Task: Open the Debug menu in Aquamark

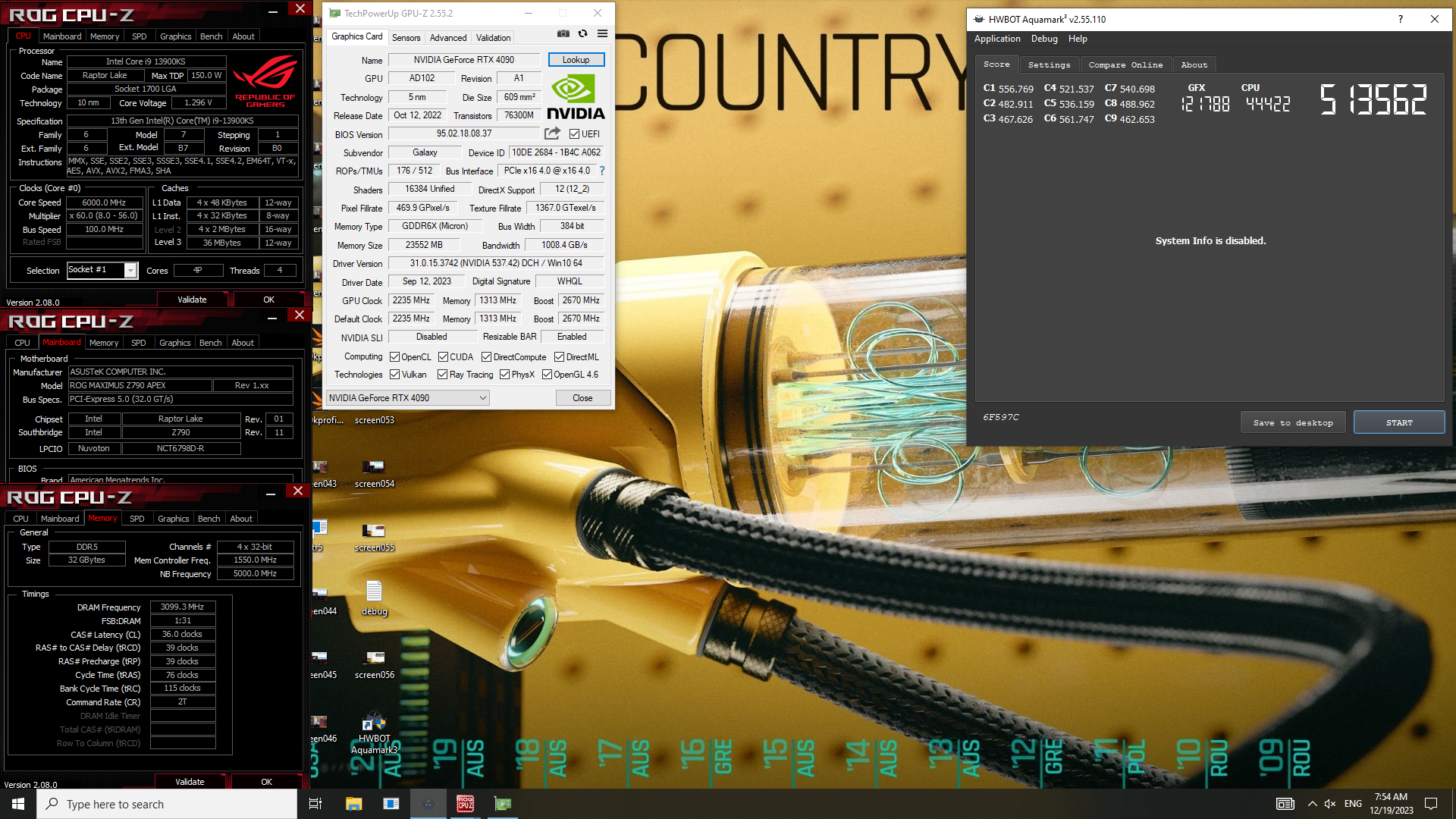Action: click(x=1043, y=39)
